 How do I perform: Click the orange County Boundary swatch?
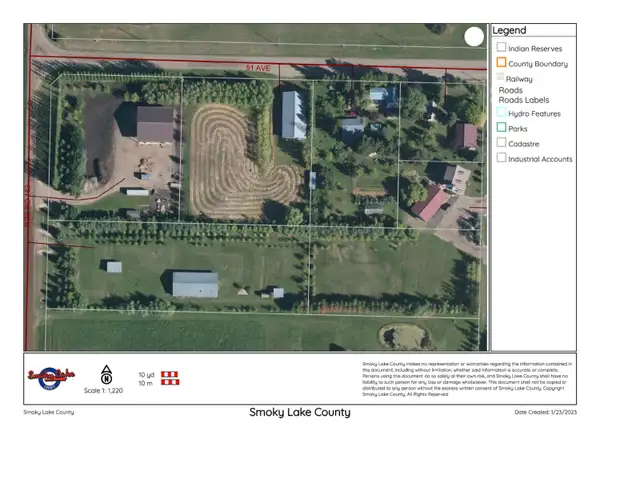[501, 62]
